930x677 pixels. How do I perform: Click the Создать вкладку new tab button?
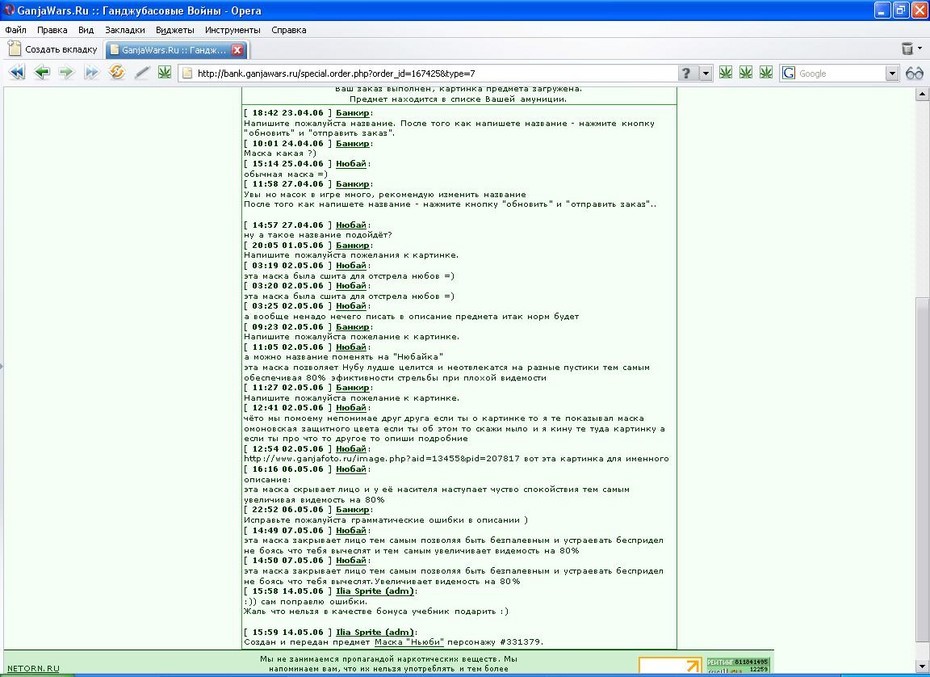pos(52,49)
